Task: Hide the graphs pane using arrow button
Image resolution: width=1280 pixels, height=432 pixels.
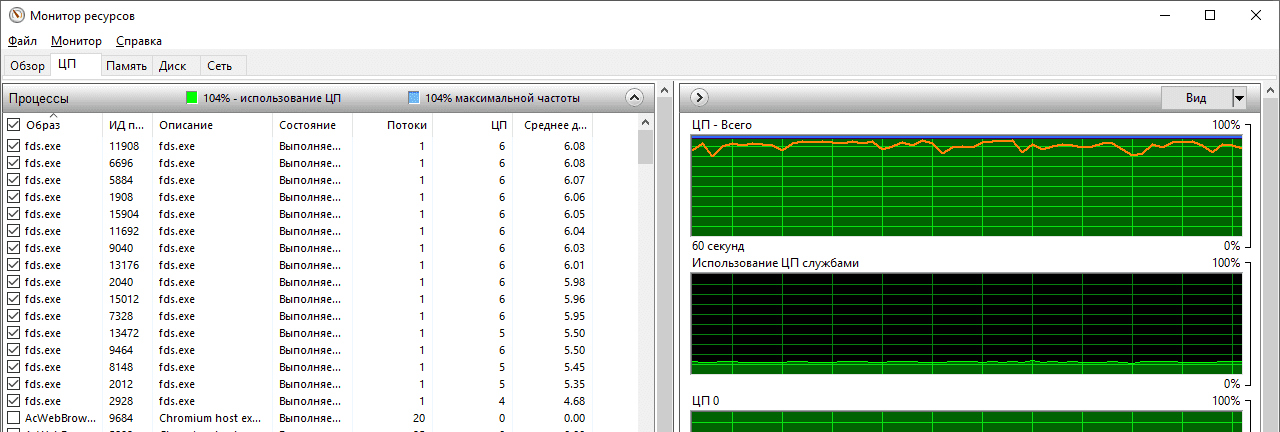Action: pos(699,98)
